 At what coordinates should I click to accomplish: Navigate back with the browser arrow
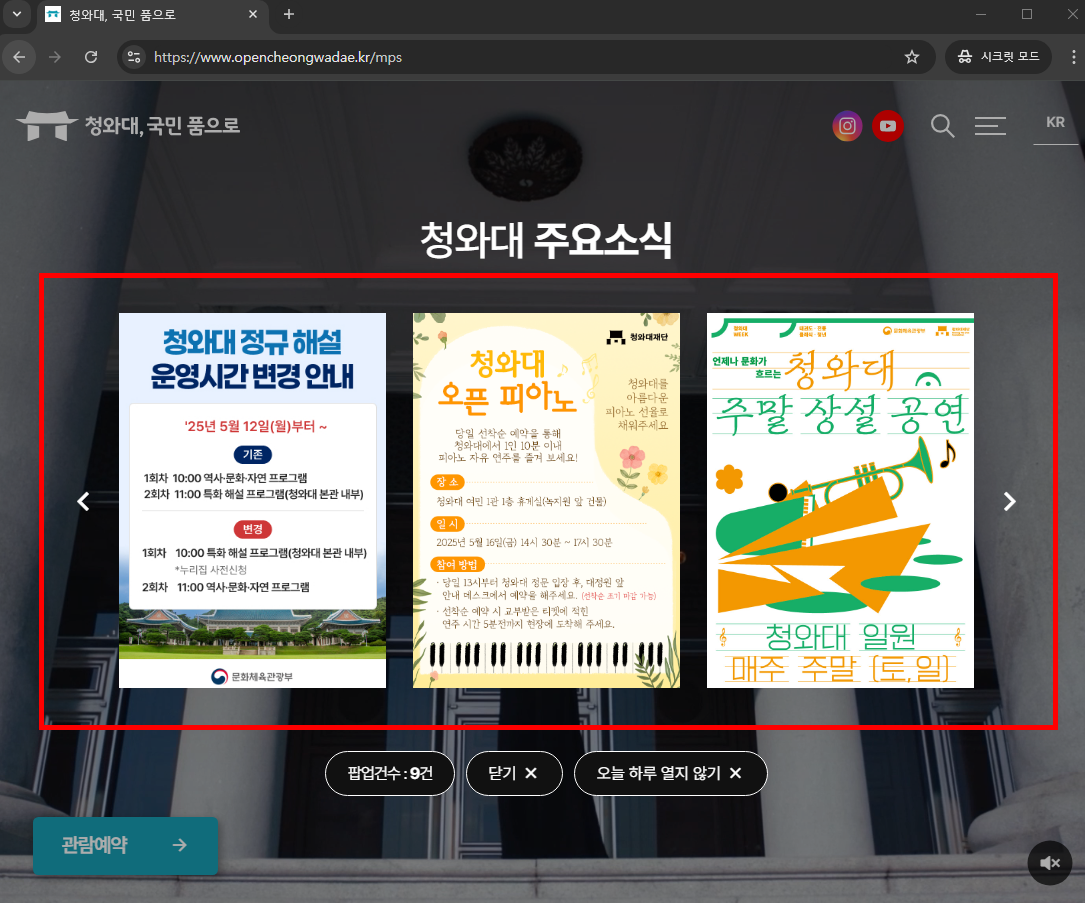click(x=19, y=57)
